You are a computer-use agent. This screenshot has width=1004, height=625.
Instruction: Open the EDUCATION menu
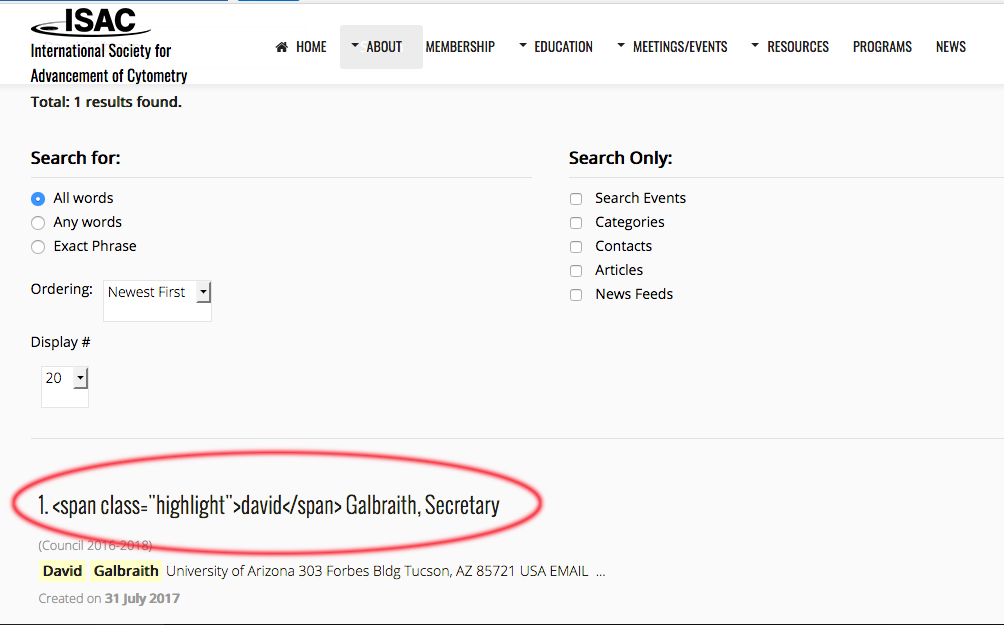tap(563, 47)
